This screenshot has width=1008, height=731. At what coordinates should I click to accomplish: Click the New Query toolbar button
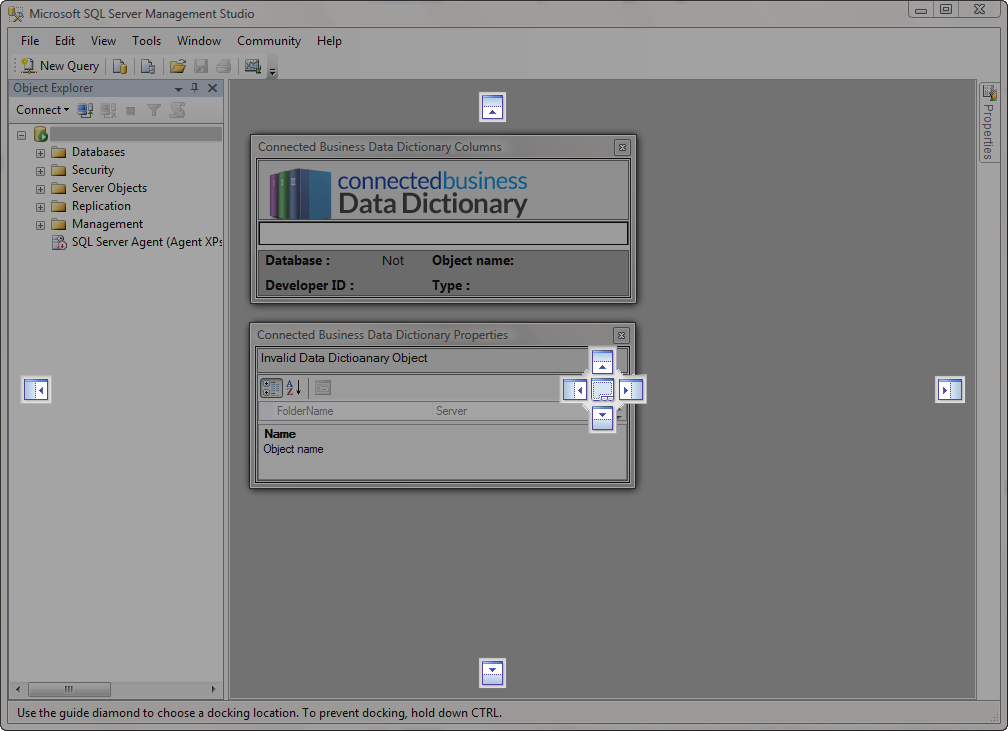61,66
